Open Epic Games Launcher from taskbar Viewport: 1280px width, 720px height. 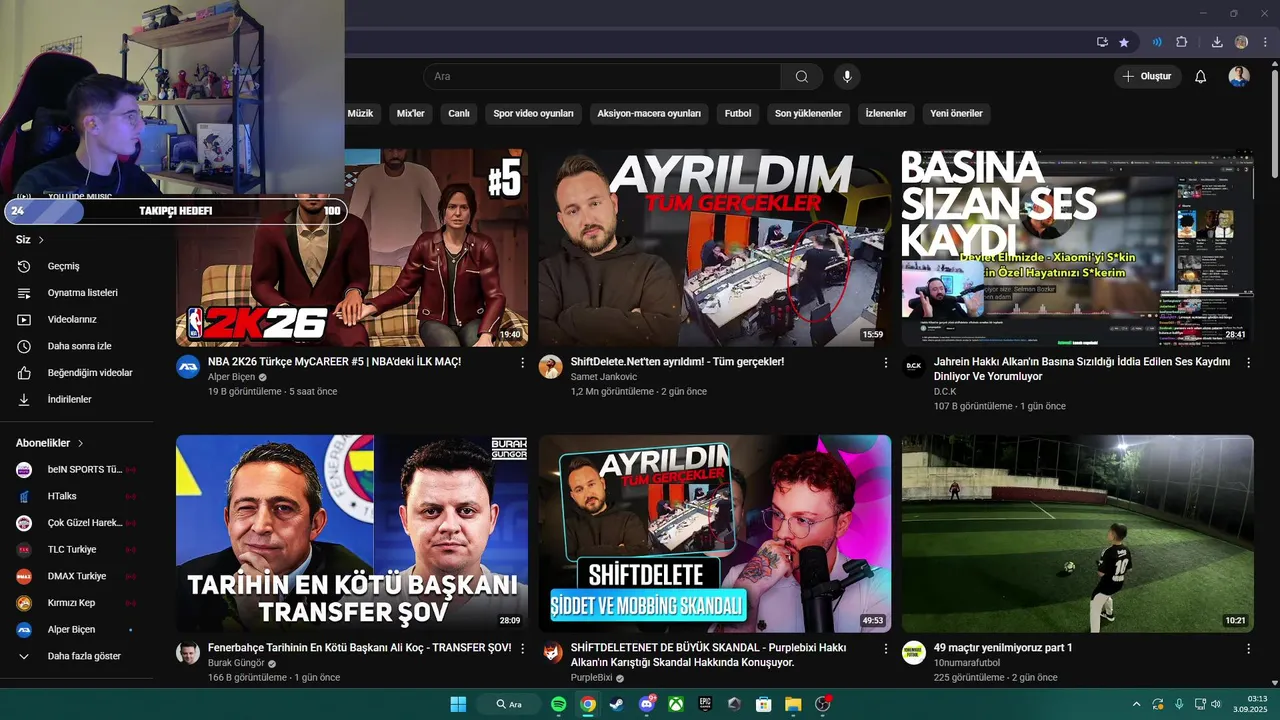705,704
